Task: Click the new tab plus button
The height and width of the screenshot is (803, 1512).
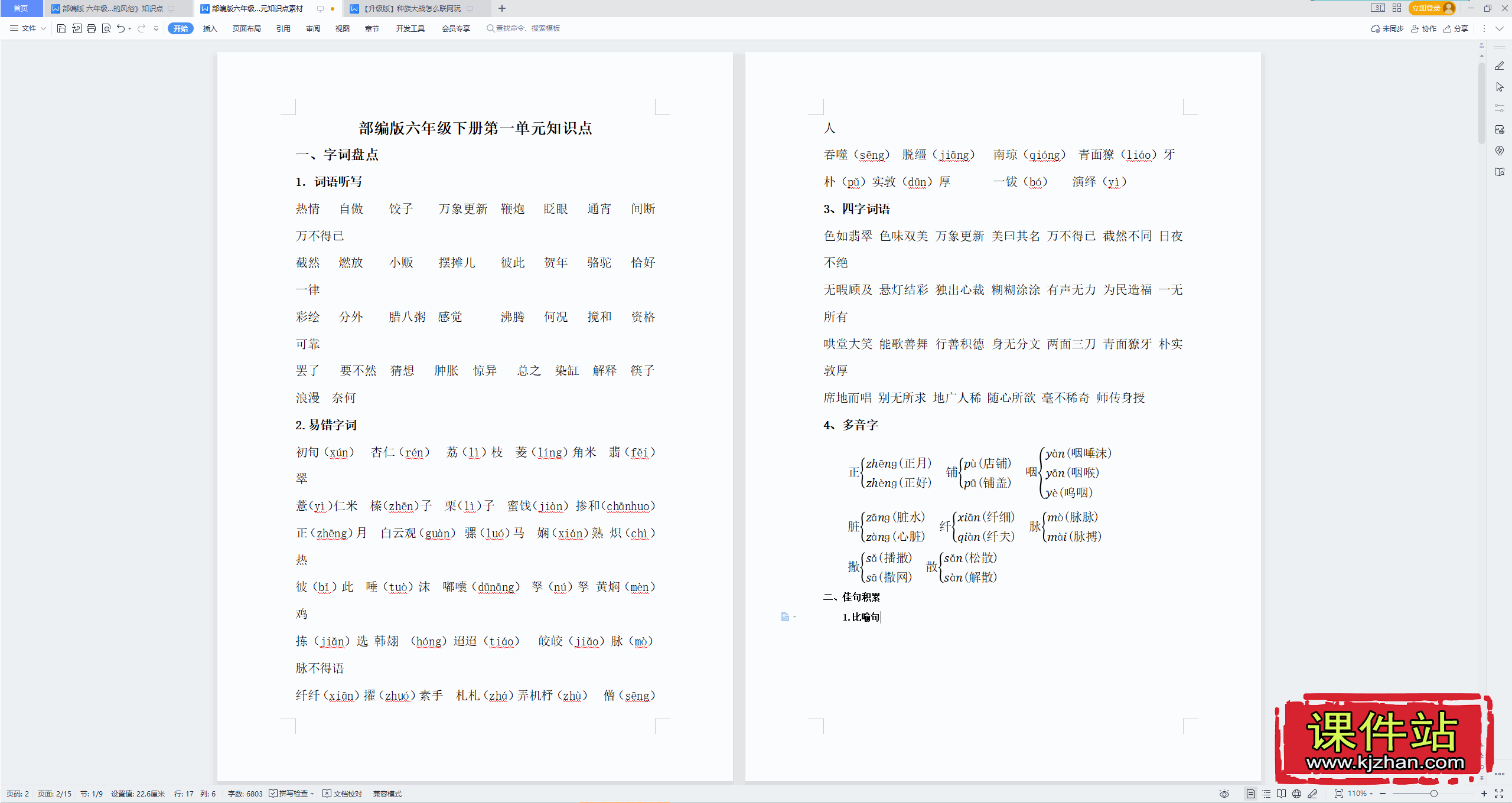Action: click(x=502, y=8)
